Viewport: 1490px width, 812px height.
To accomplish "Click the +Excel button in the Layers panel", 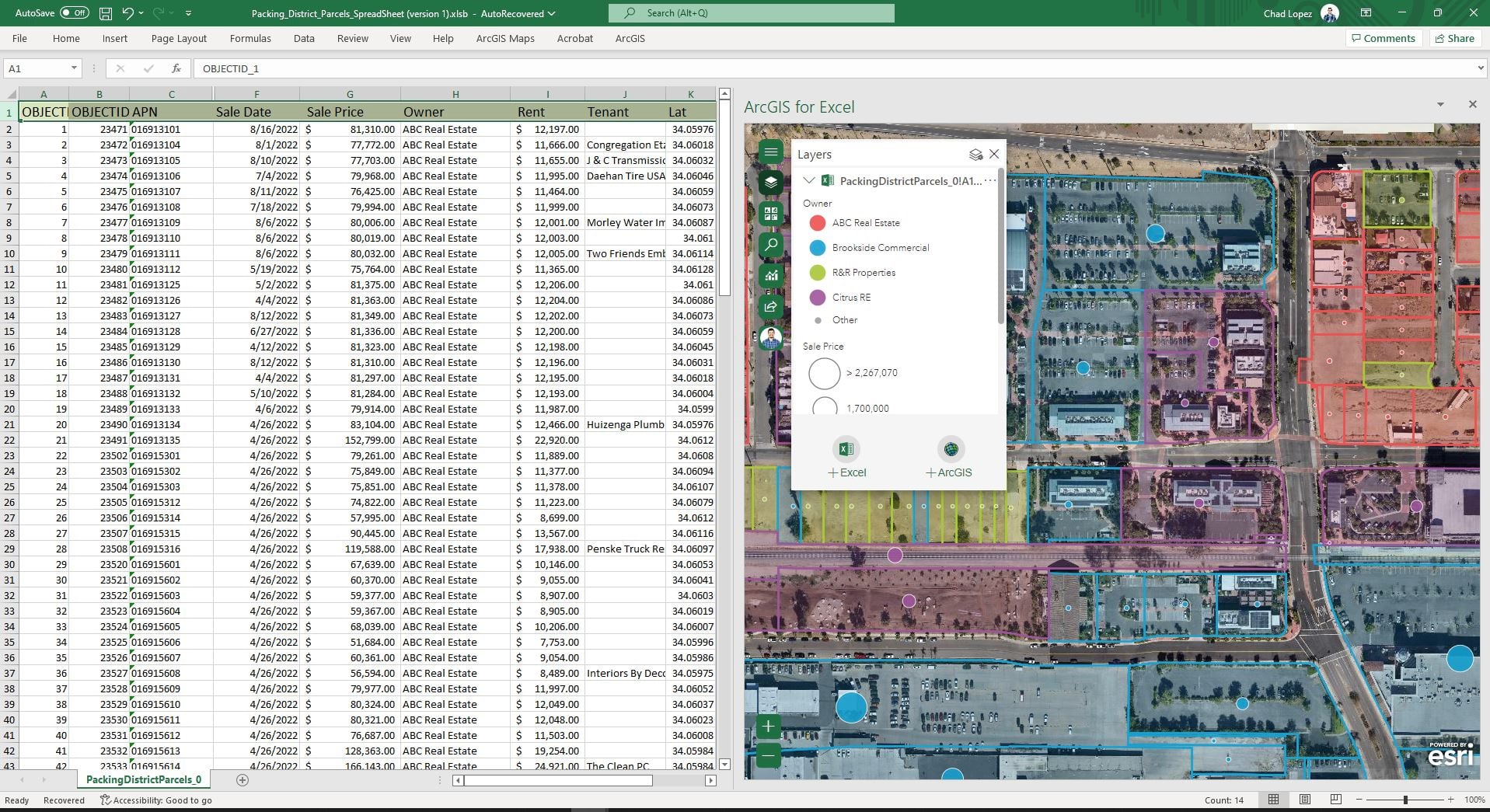I will (846, 457).
